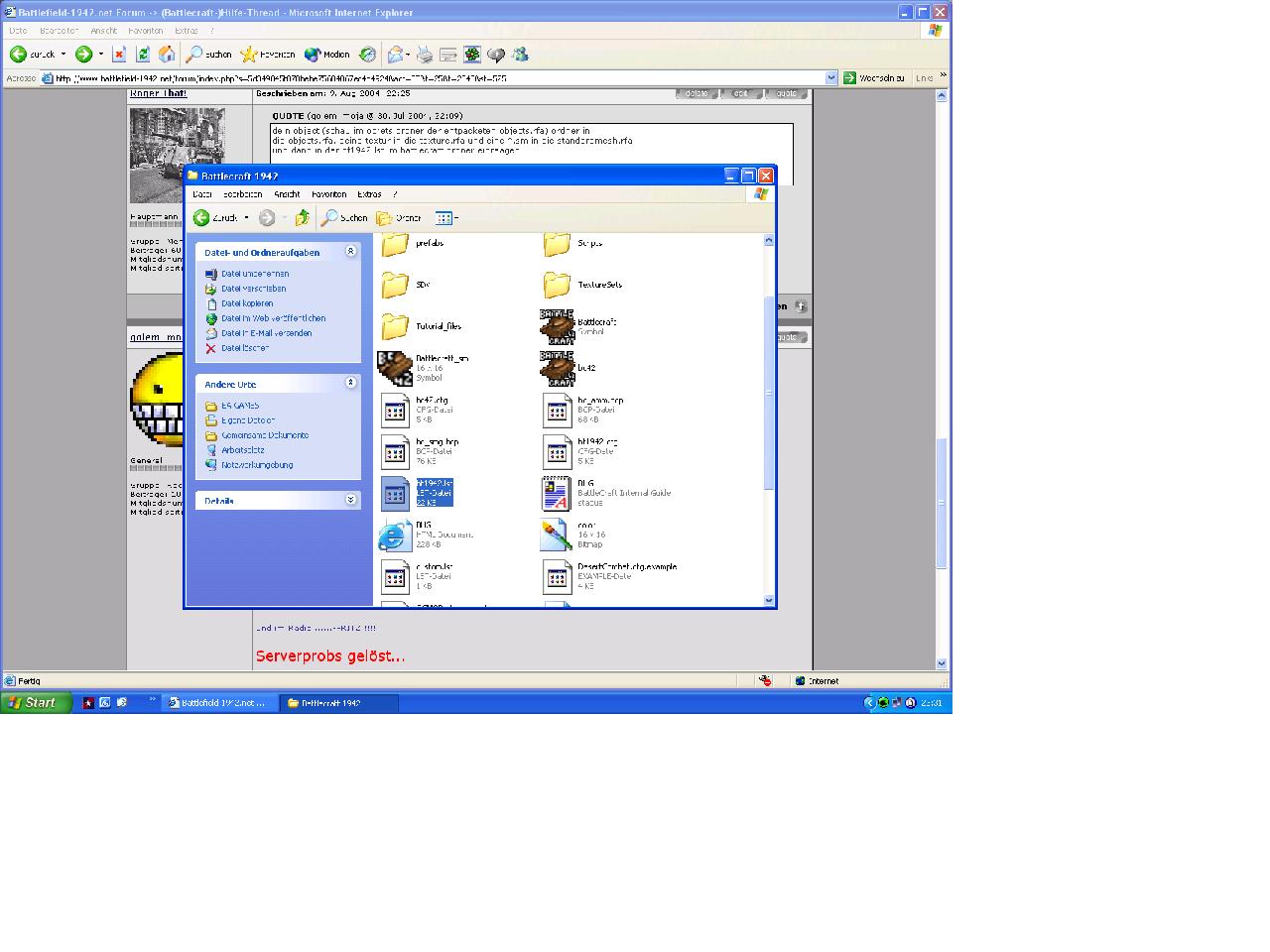Click Internet Explorer refresh button
1270x952 pixels.
[143, 55]
